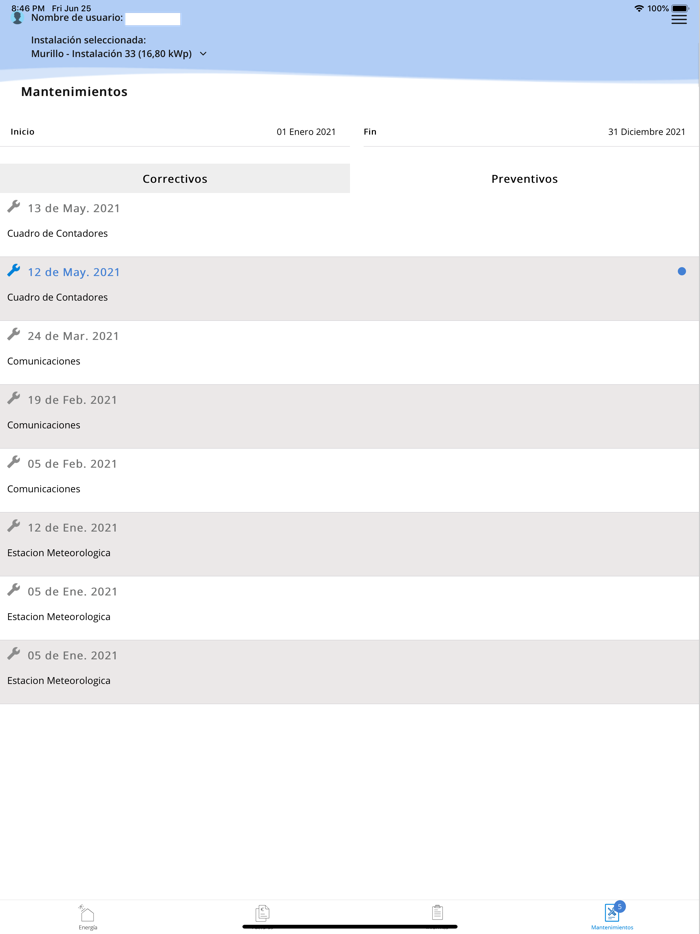Tap the Fin label
Screen dimensions: 700x934
pos(370,132)
